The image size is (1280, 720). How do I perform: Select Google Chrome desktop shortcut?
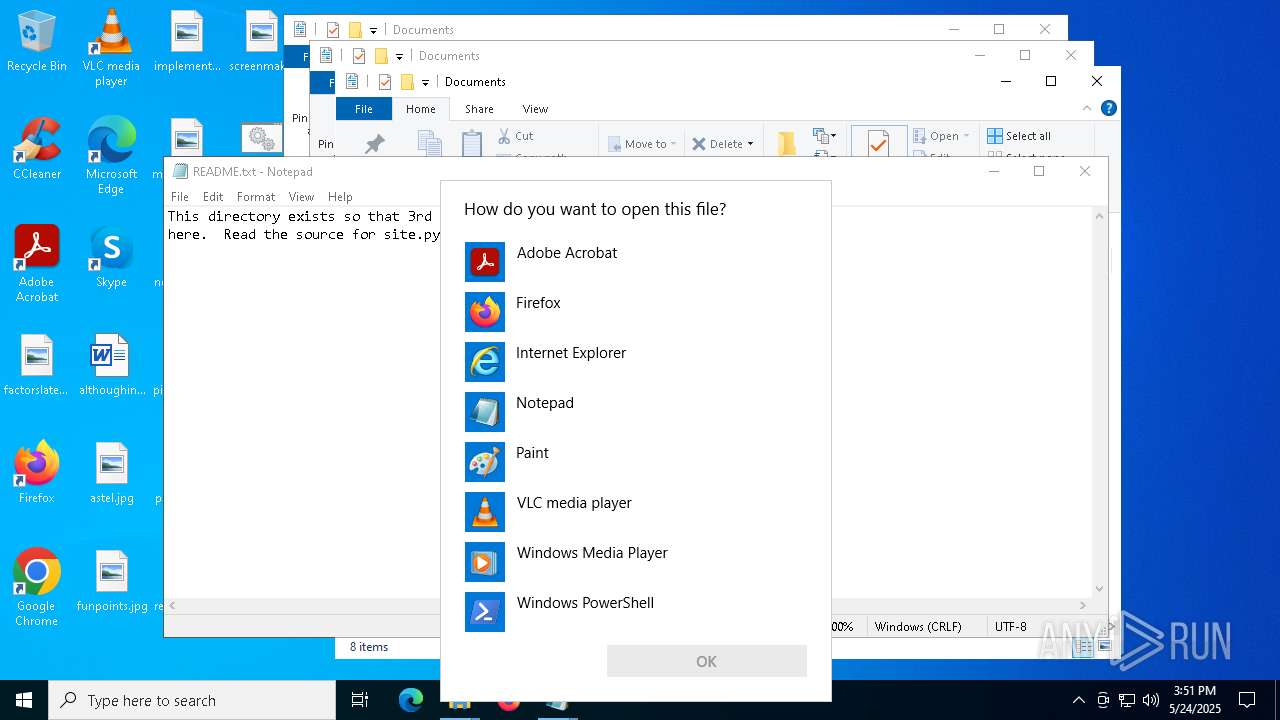(x=37, y=588)
